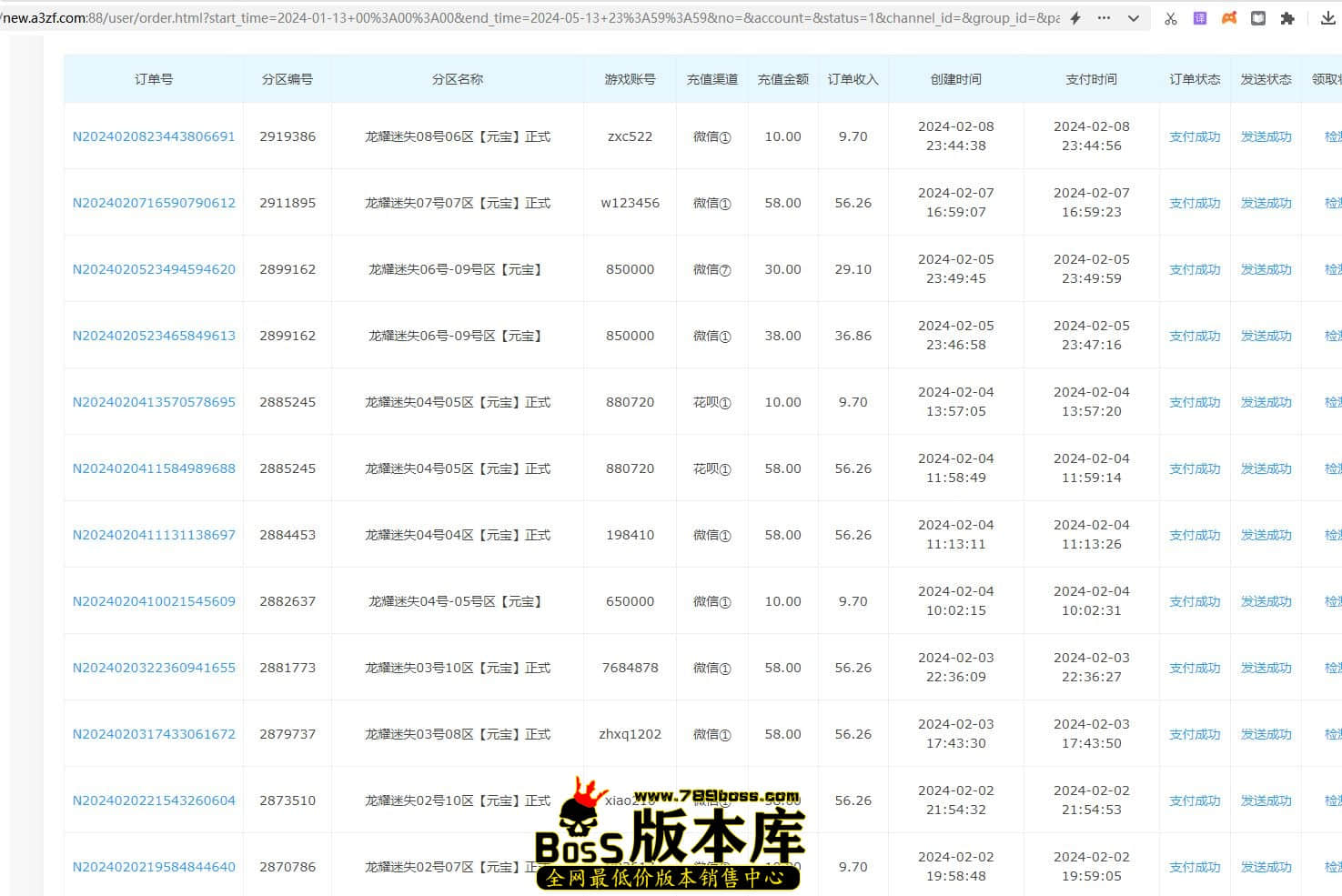Activate the lightning bolt extension in address bar
Screen dimensions: 1342x896
point(1075,17)
